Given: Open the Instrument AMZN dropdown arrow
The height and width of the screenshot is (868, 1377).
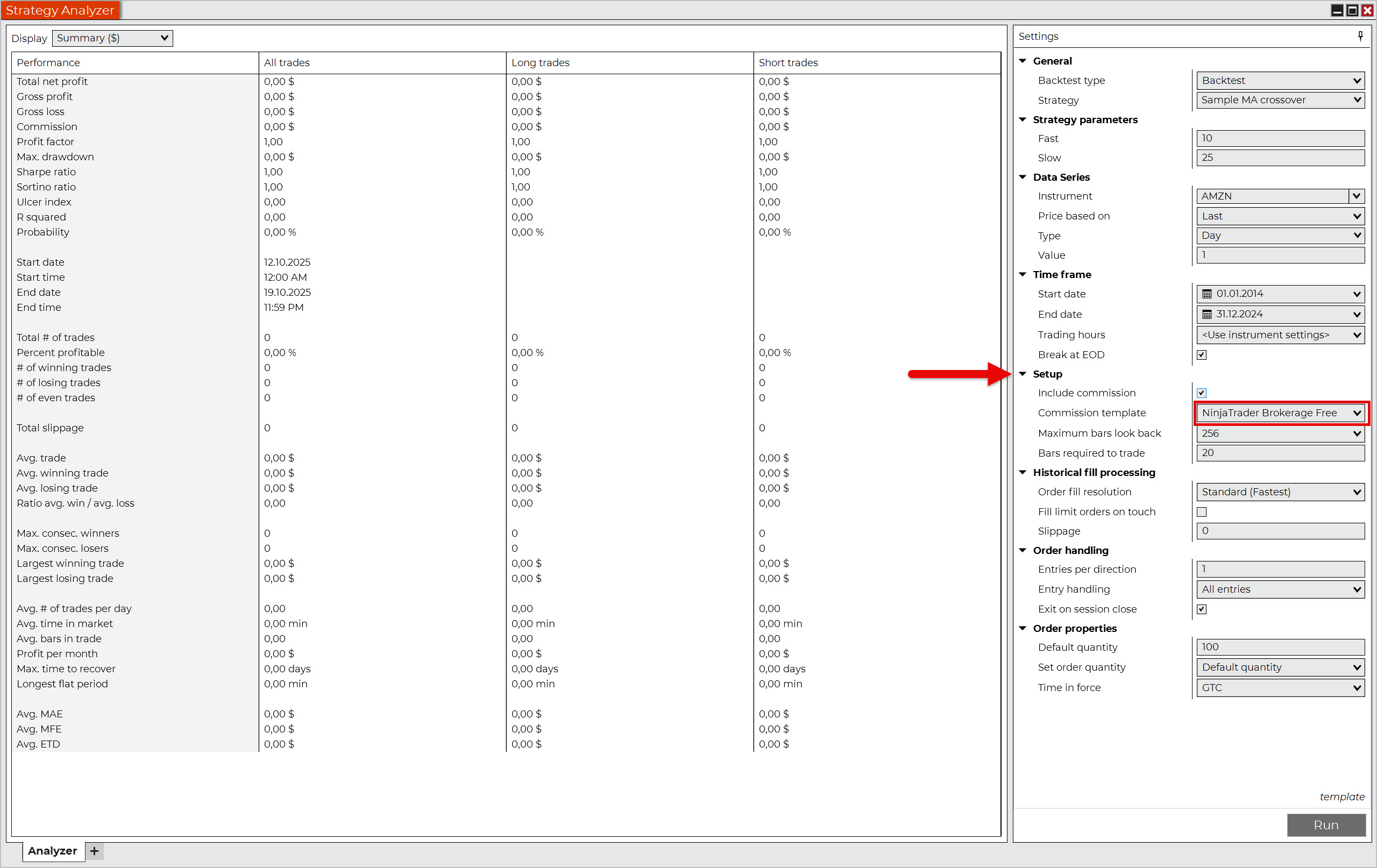Looking at the screenshot, I should point(1356,196).
